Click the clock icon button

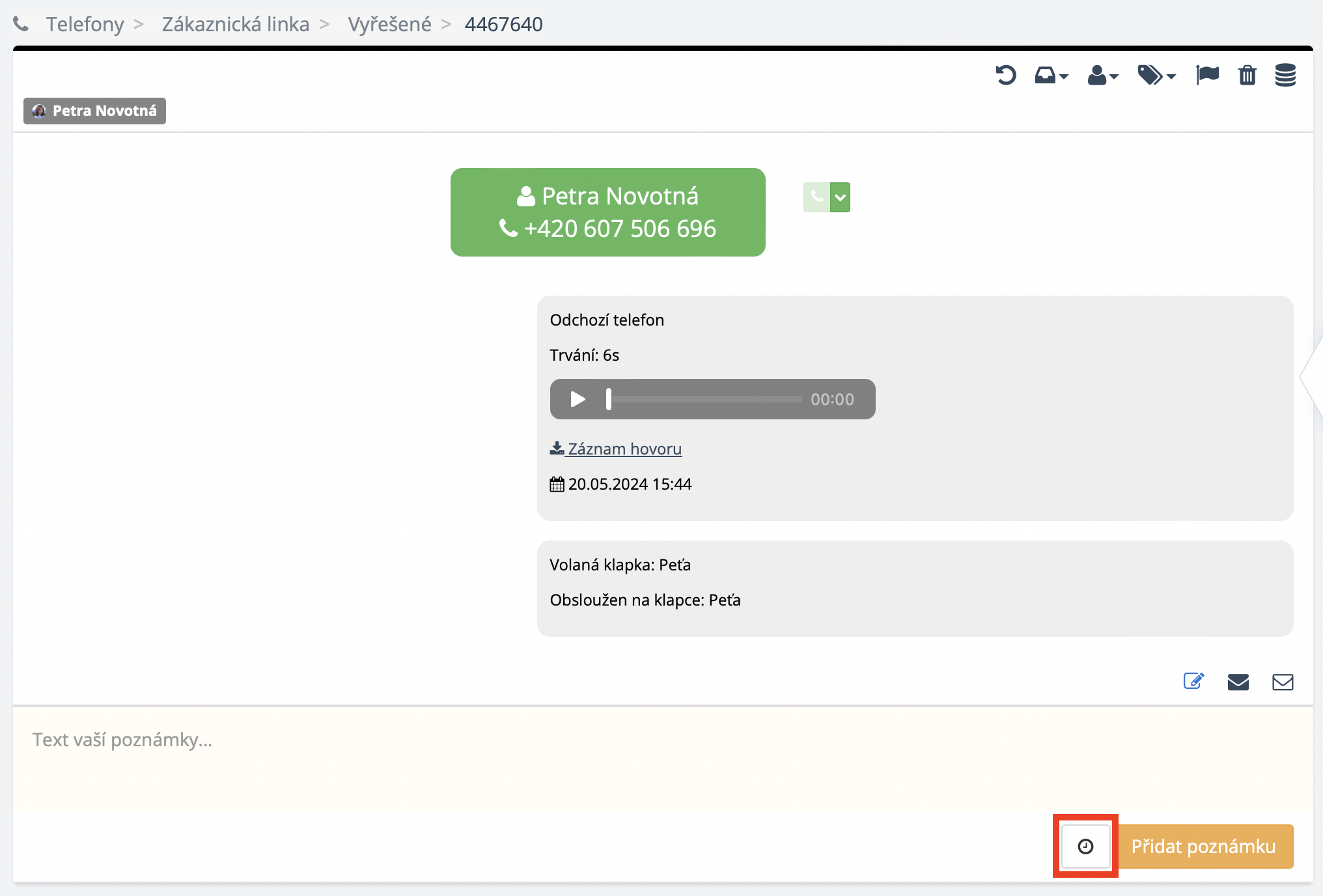(x=1085, y=846)
